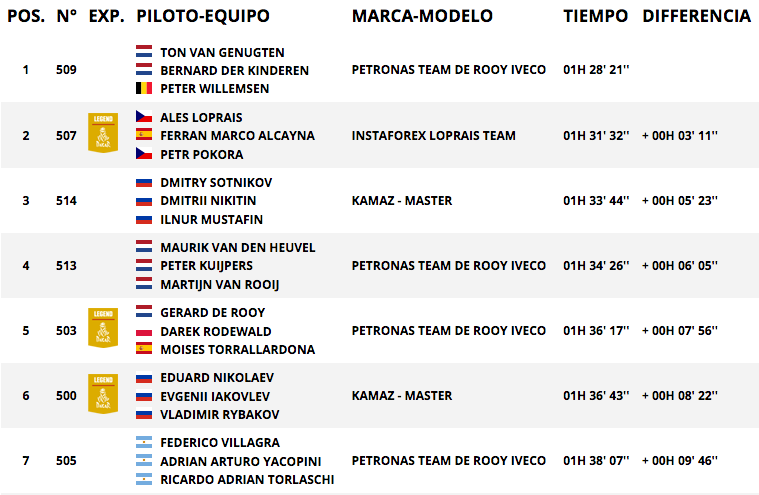759x495 pixels.
Task: Click truck number 513
Action: pos(66,266)
